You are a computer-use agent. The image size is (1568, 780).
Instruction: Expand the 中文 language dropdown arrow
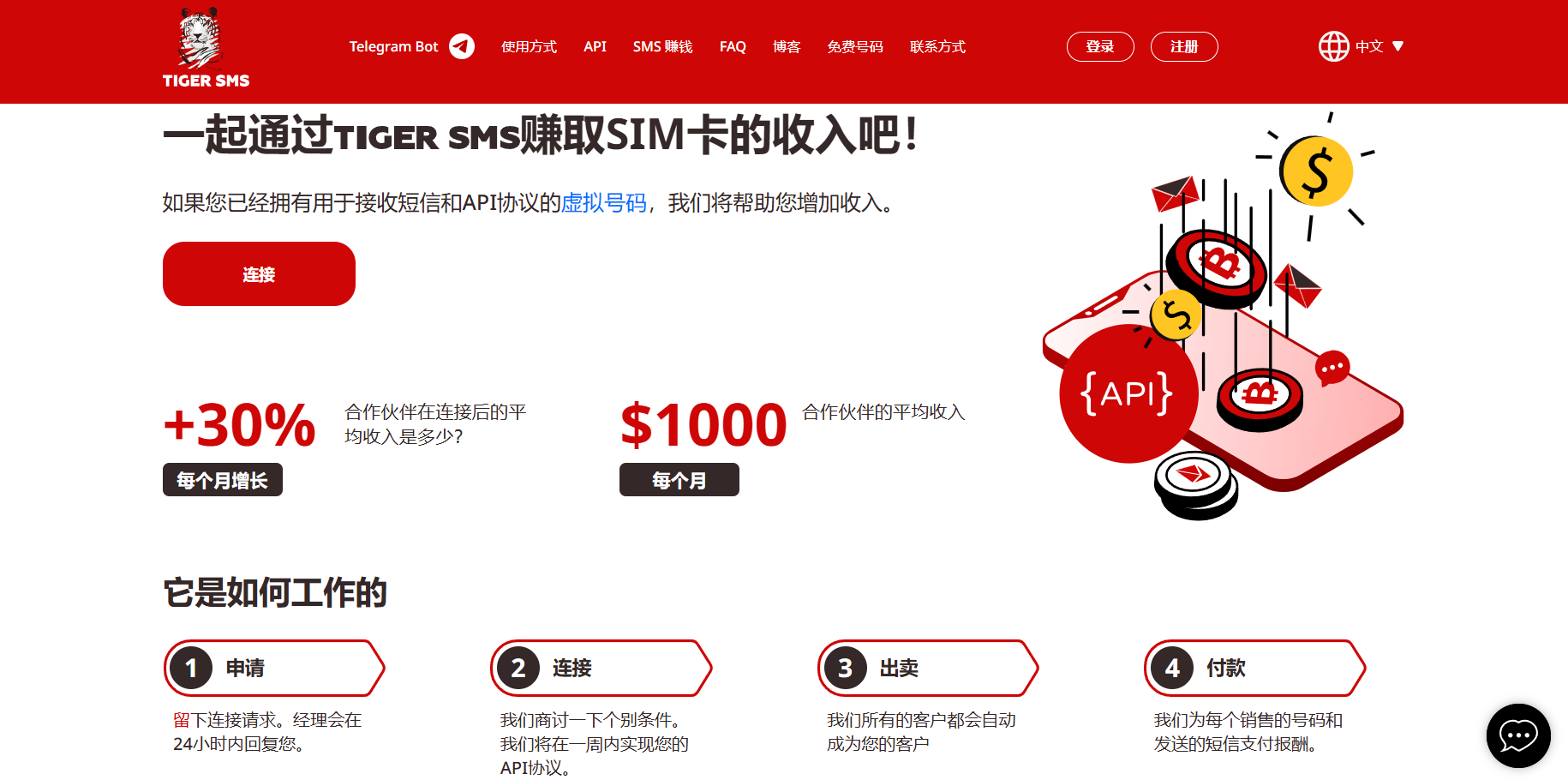pyautogui.click(x=1397, y=46)
